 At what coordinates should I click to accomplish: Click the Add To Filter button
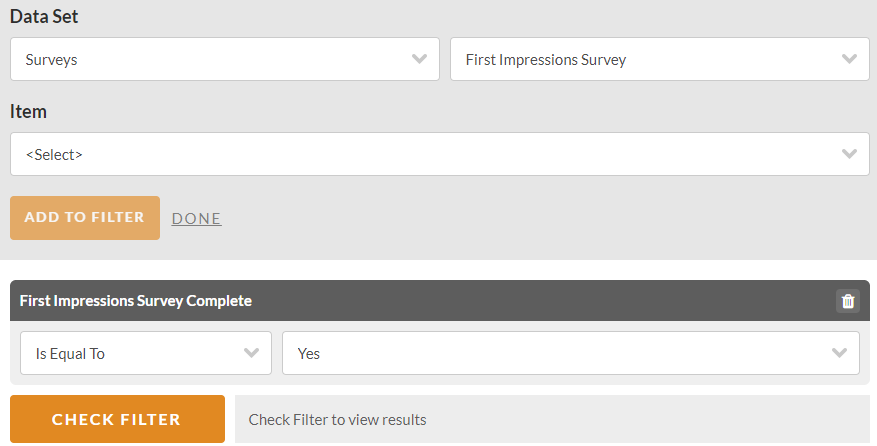pyautogui.click(x=85, y=218)
